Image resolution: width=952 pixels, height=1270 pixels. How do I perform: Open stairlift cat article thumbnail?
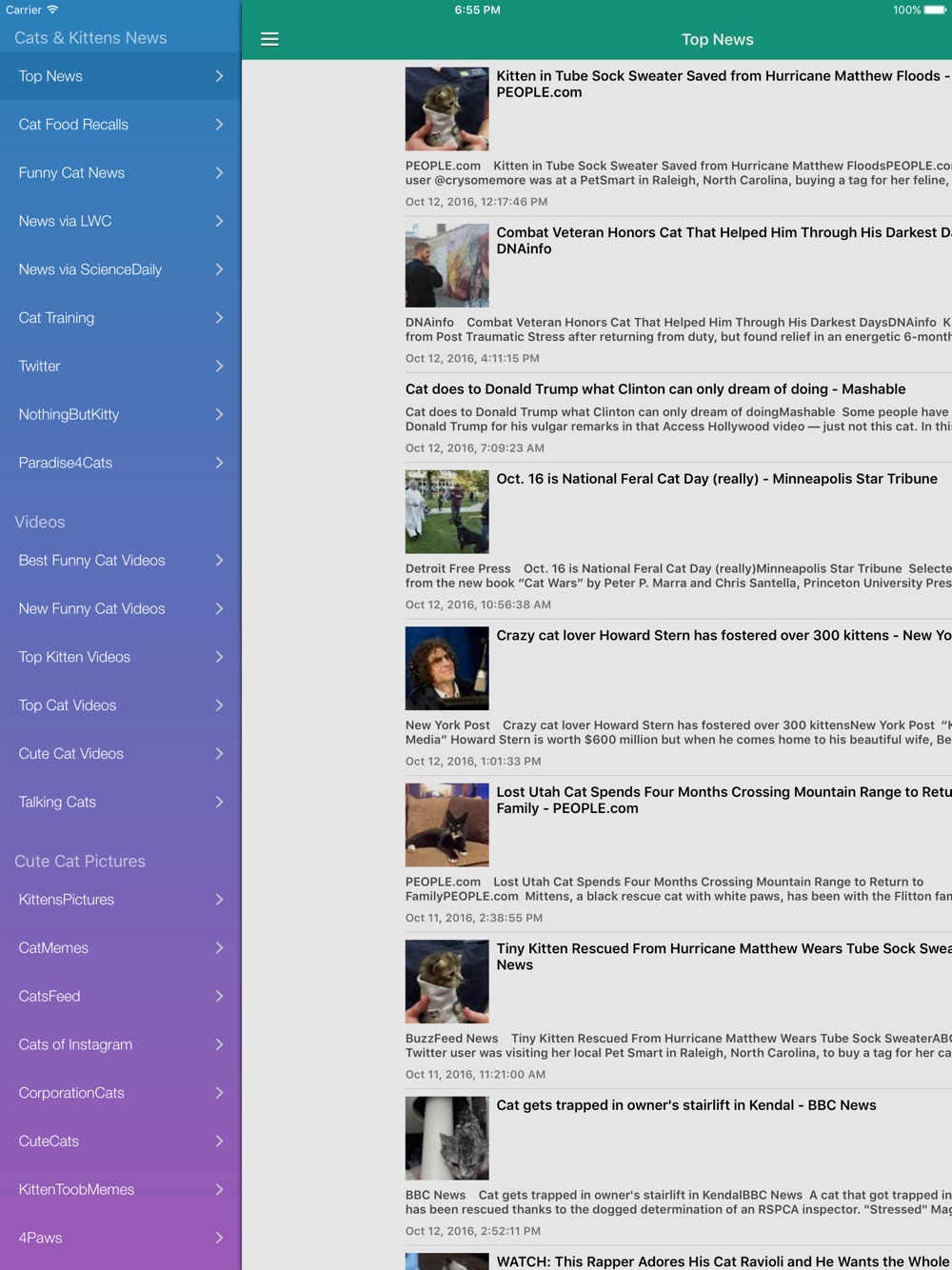446,1139
